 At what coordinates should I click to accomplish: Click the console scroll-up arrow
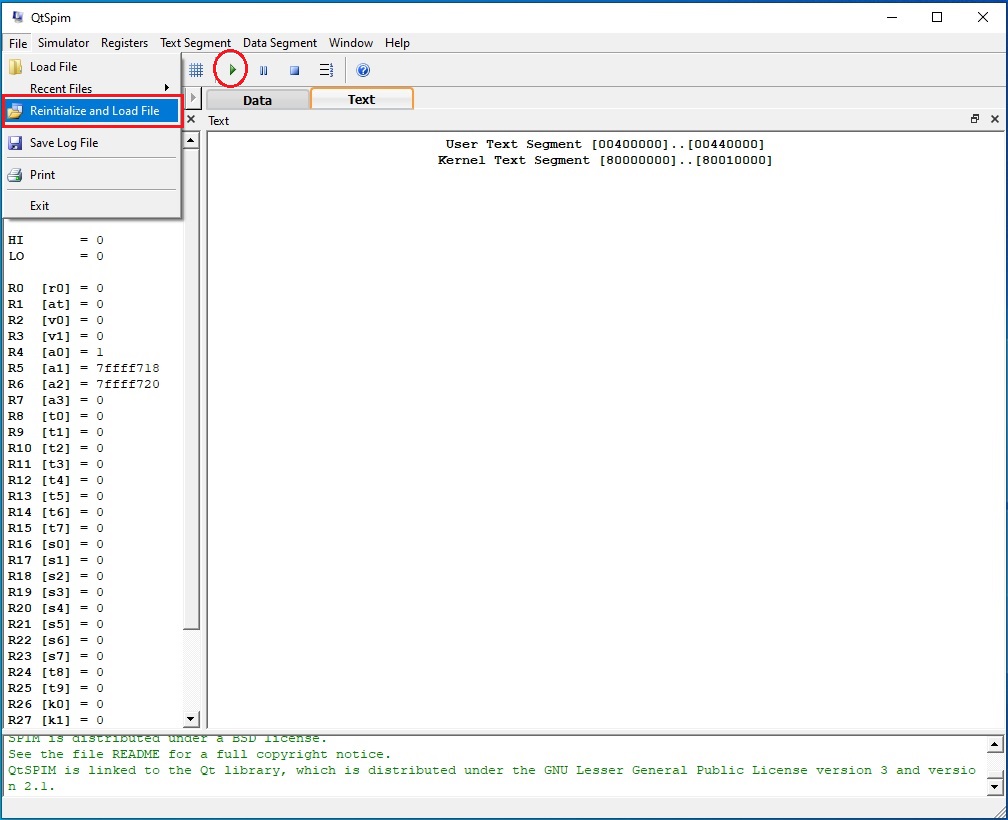point(994,745)
